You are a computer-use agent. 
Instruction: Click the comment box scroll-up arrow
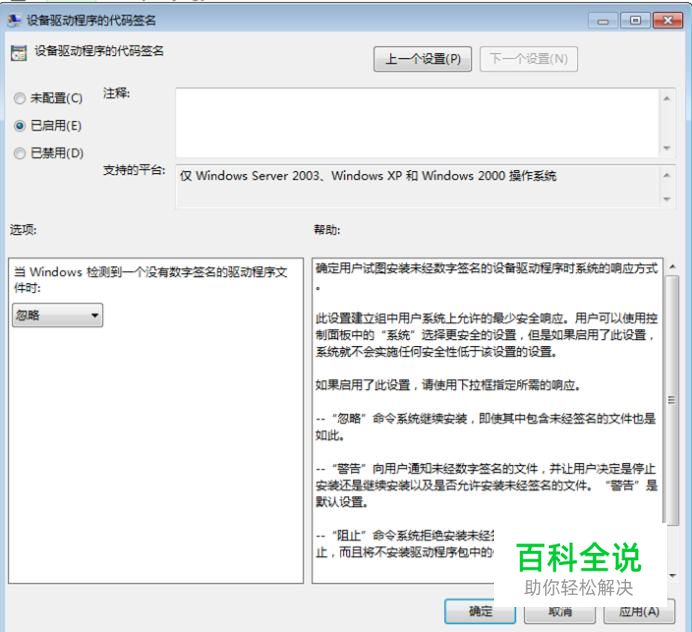pos(666,98)
